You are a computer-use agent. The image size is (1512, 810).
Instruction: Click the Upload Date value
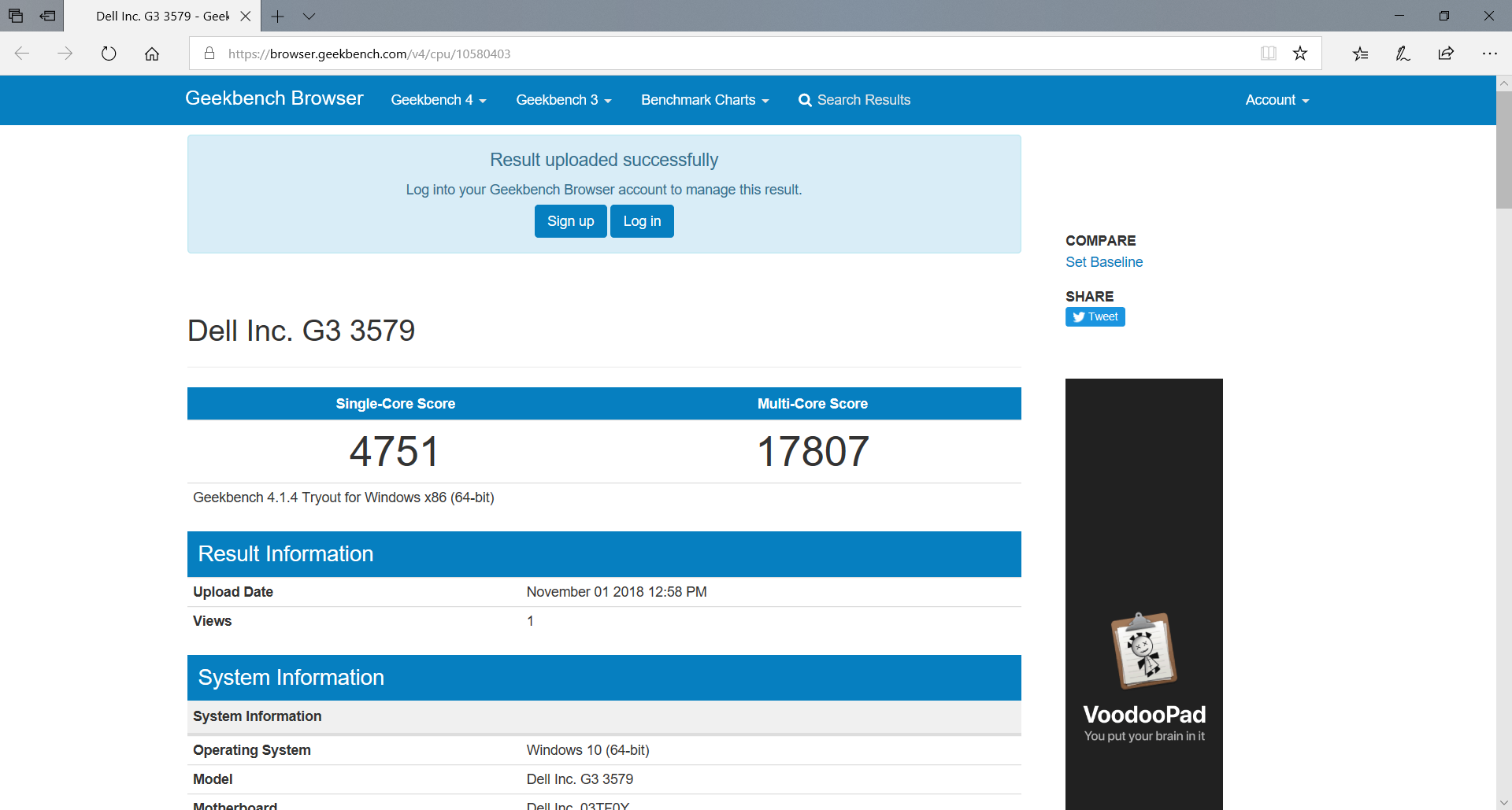click(x=617, y=592)
